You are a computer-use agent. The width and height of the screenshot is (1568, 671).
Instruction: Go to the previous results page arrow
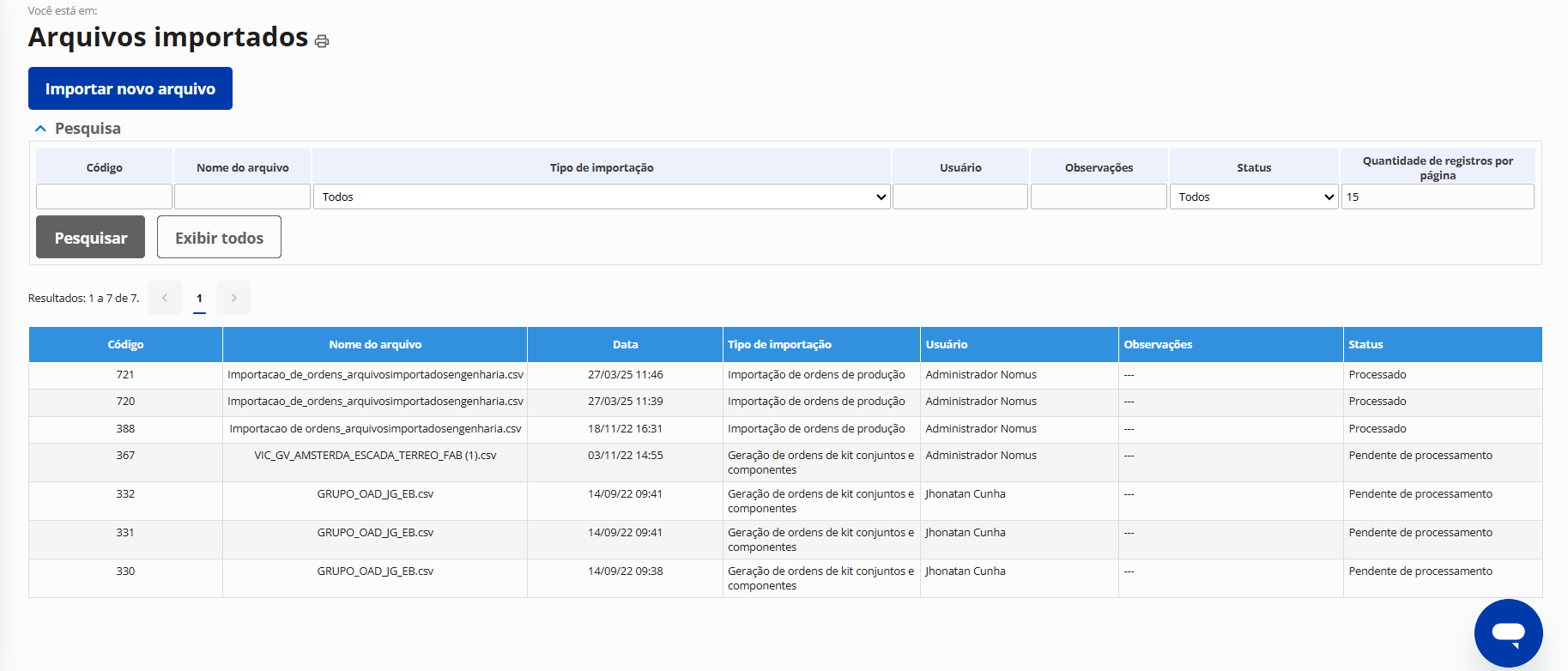pos(165,298)
